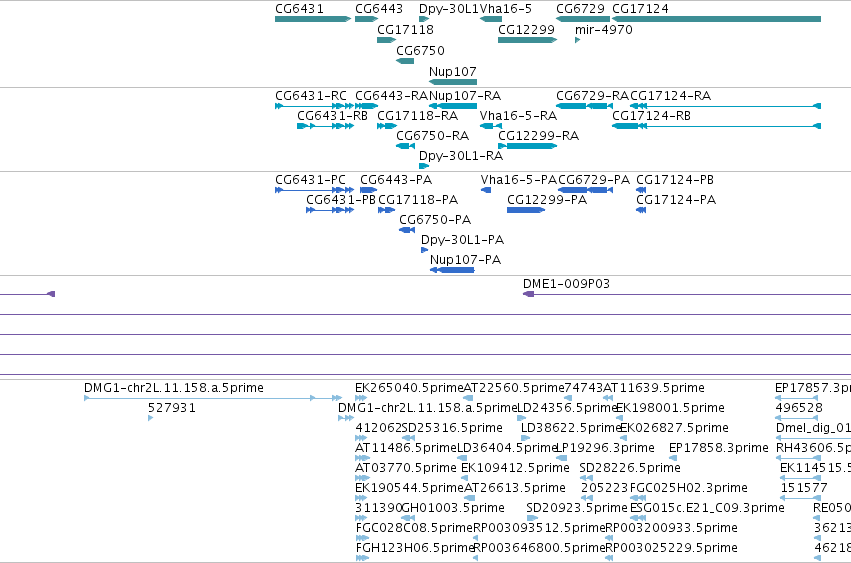Click transcript CG12299-RA bar
Image resolution: width=851 pixels, height=563 pixels.
pyautogui.click(x=528, y=146)
